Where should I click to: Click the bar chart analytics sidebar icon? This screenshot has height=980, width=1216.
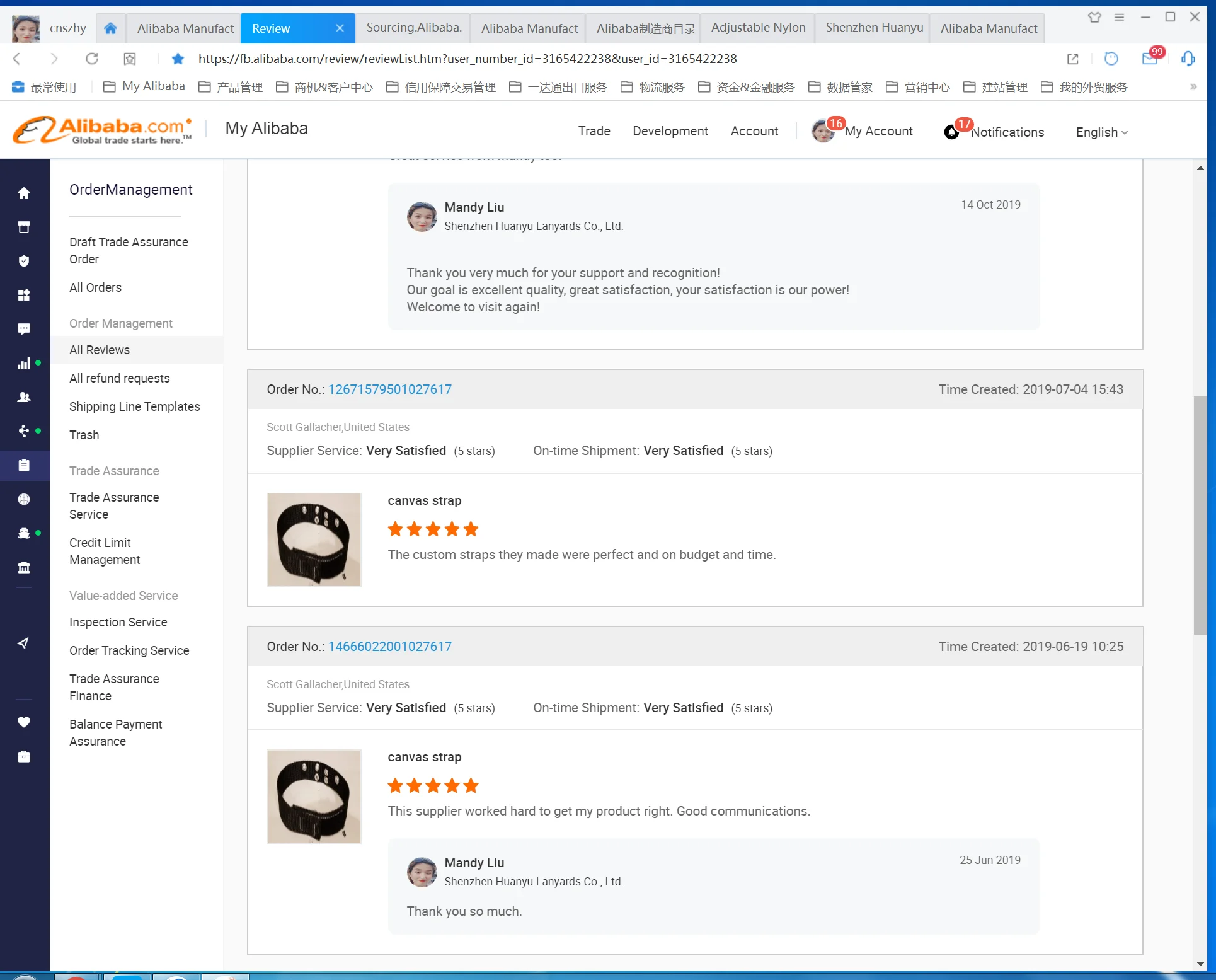[x=24, y=364]
